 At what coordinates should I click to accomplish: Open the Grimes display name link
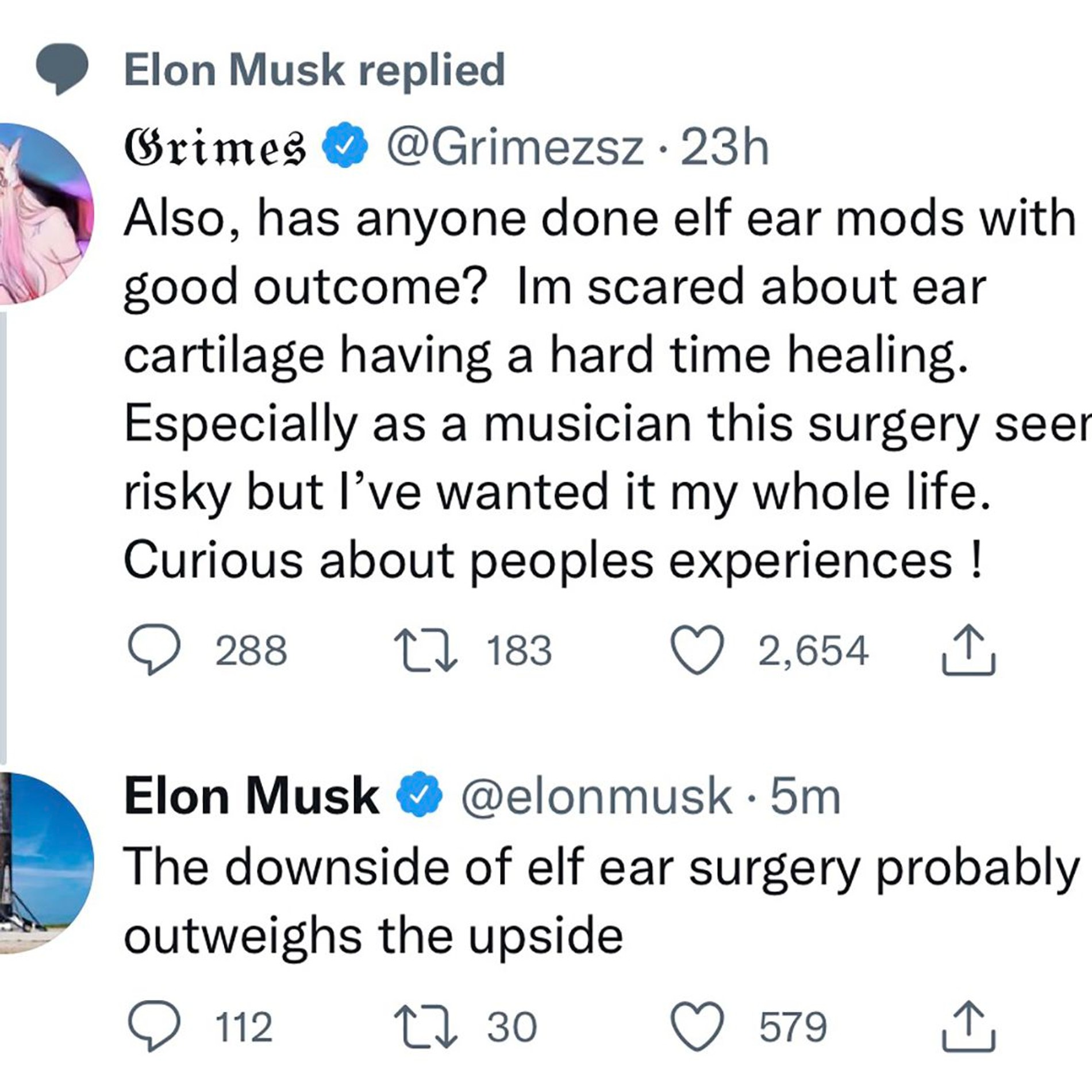[x=214, y=148]
